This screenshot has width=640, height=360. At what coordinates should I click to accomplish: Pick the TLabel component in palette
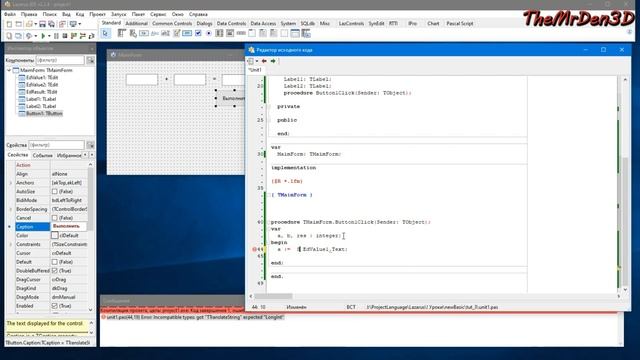pos(155,33)
